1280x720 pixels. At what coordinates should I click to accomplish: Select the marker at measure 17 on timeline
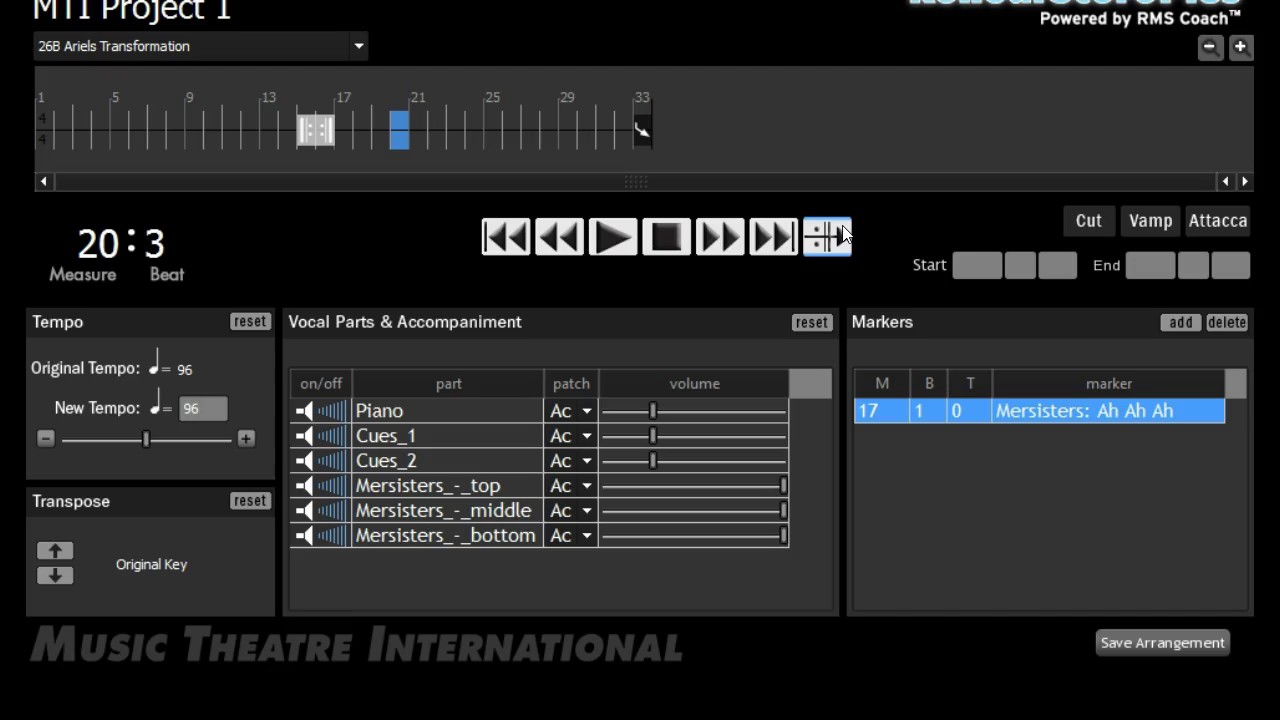tap(316, 130)
